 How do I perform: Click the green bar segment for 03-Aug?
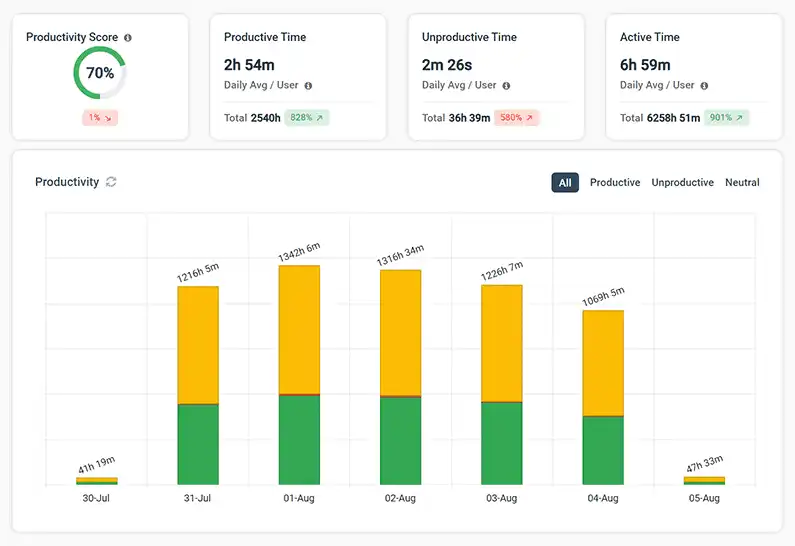click(502, 443)
